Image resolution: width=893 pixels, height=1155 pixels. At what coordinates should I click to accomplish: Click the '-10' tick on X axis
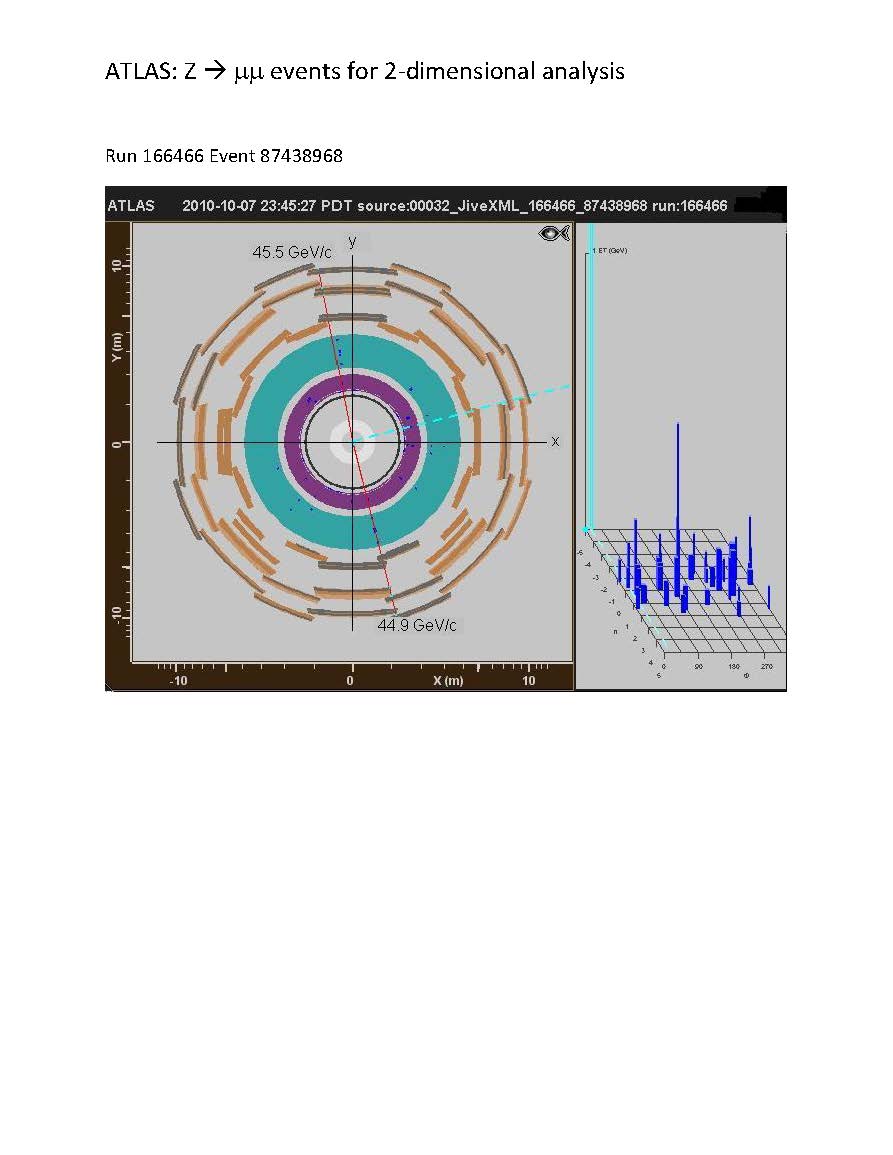tap(178, 681)
